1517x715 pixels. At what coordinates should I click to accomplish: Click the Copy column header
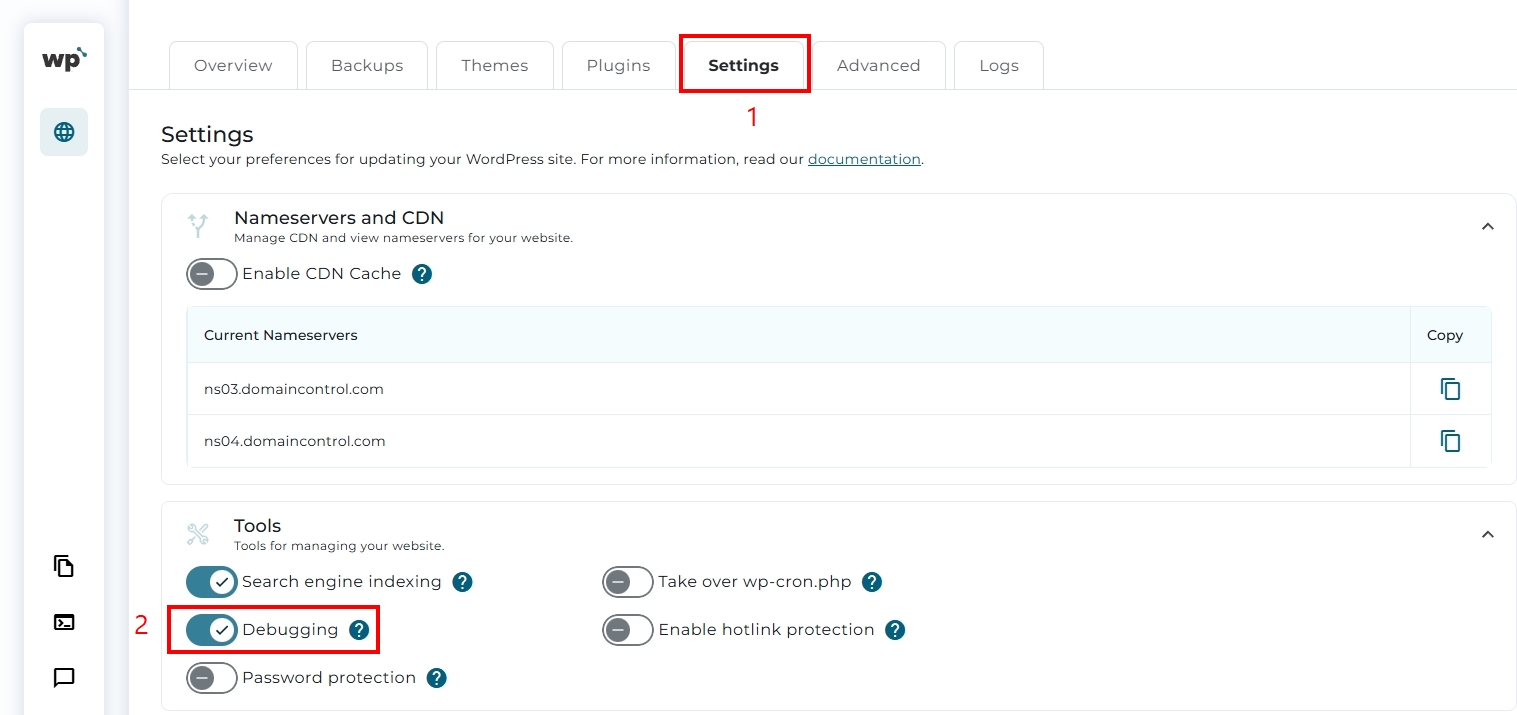(1445, 335)
